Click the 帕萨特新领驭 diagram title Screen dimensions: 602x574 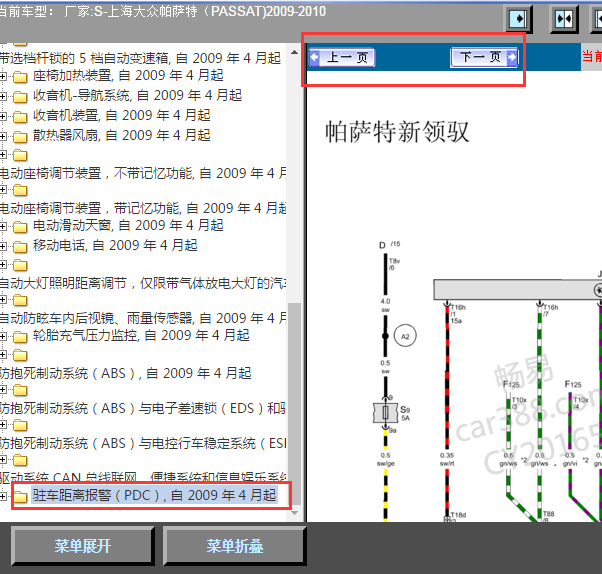tap(397, 132)
